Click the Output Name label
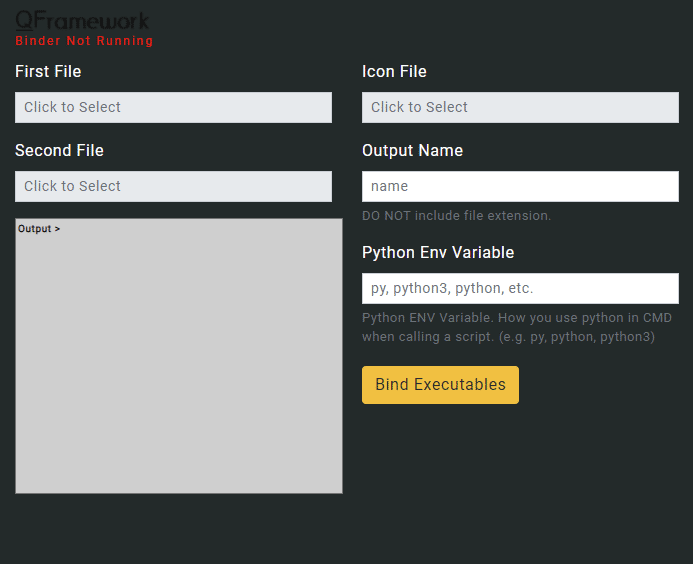Viewport: 693px width, 564px height. click(412, 150)
